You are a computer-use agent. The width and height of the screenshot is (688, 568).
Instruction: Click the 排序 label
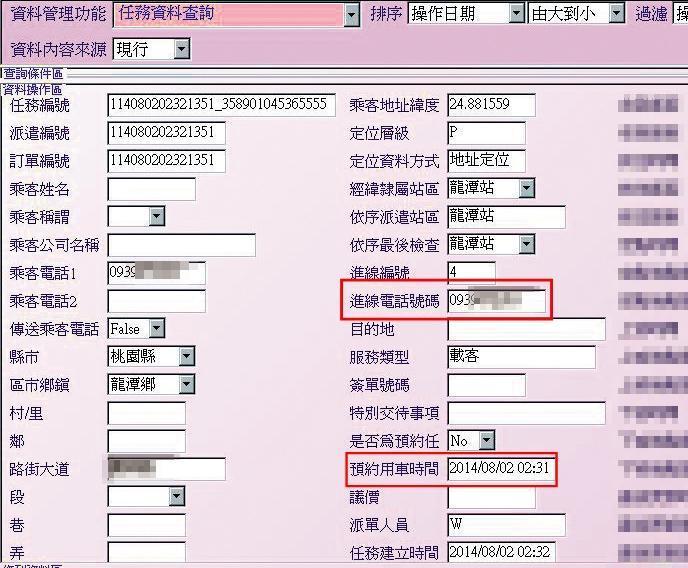pos(386,14)
